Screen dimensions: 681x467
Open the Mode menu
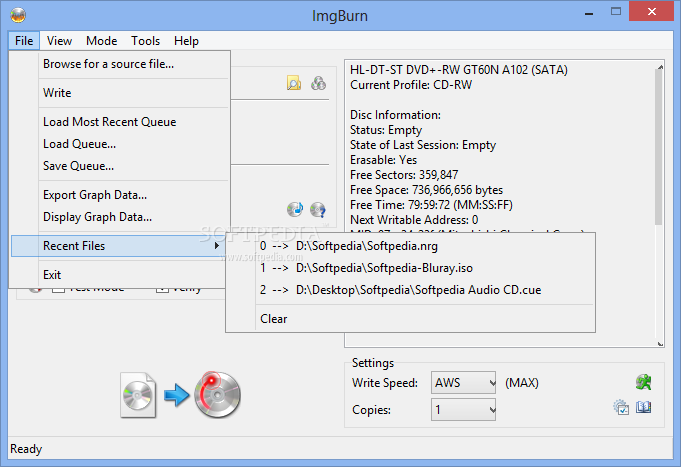[x=102, y=41]
